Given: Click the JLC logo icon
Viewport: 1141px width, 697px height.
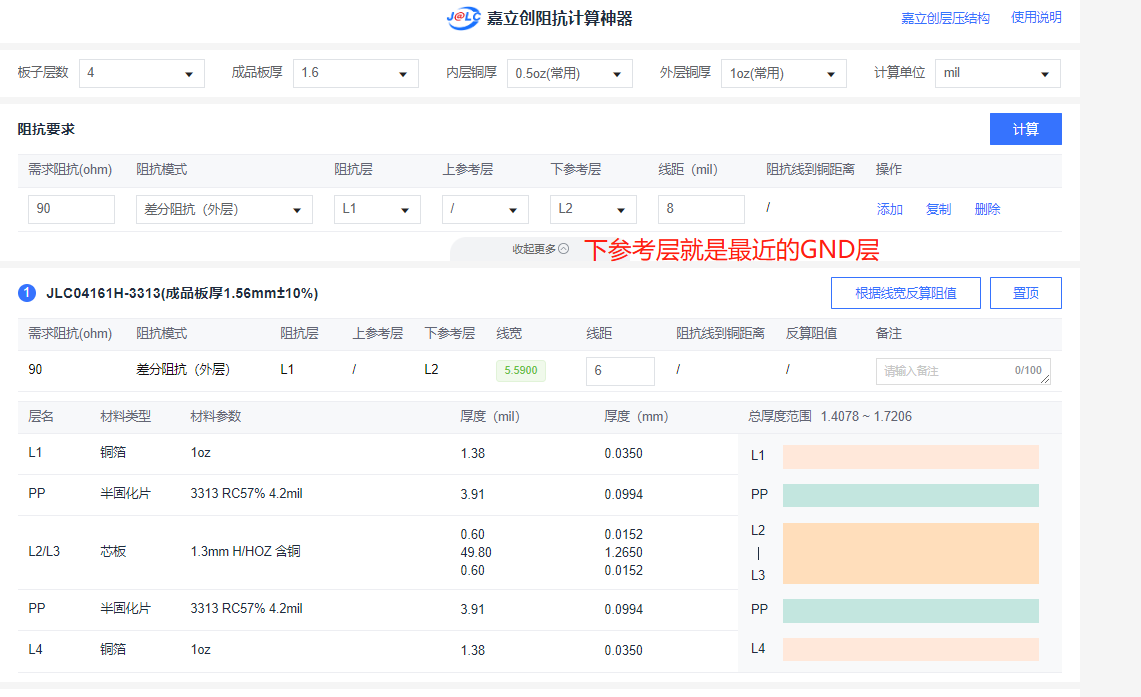Looking at the screenshot, I should point(464,17).
